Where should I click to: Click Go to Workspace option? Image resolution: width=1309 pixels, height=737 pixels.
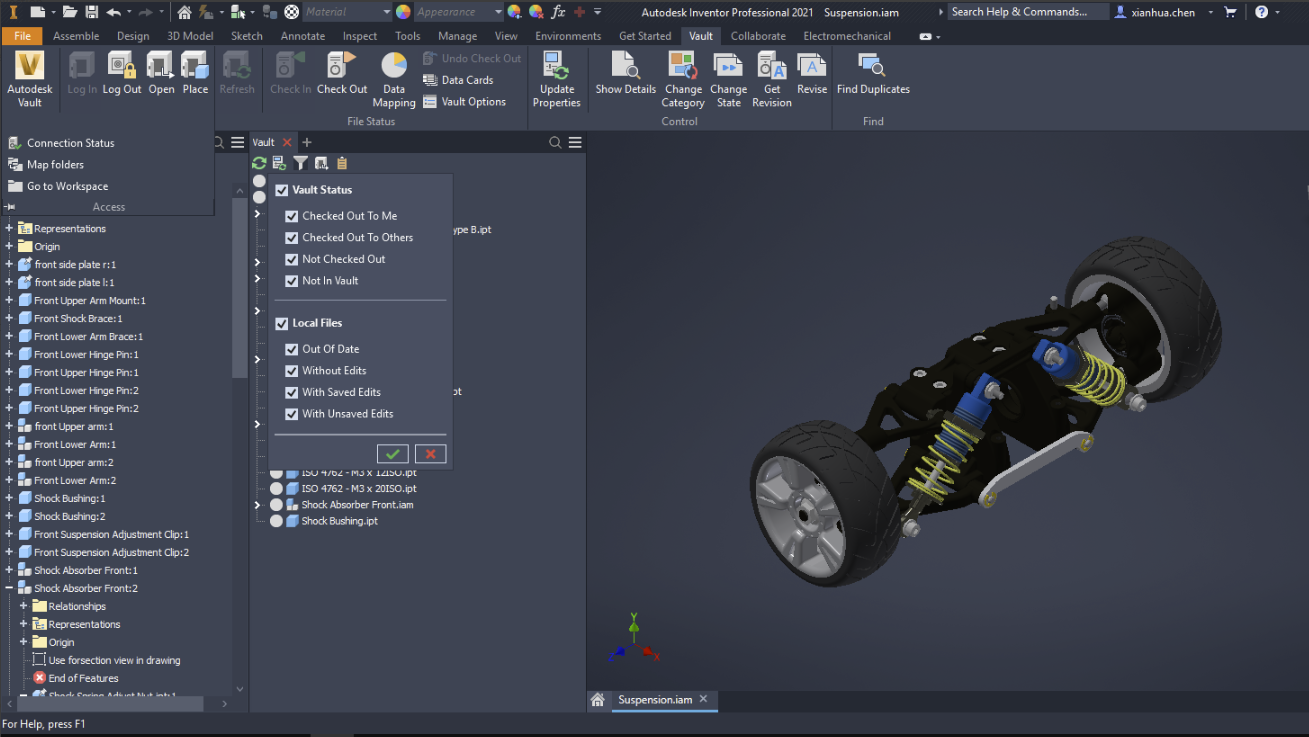(x=58, y=187)
